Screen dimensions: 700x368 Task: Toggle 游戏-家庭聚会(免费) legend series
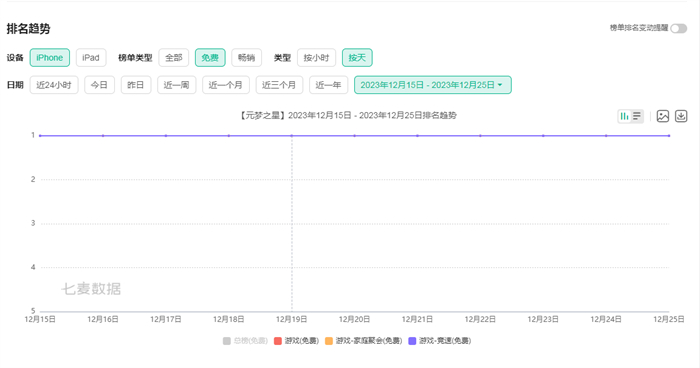(363, 341)
